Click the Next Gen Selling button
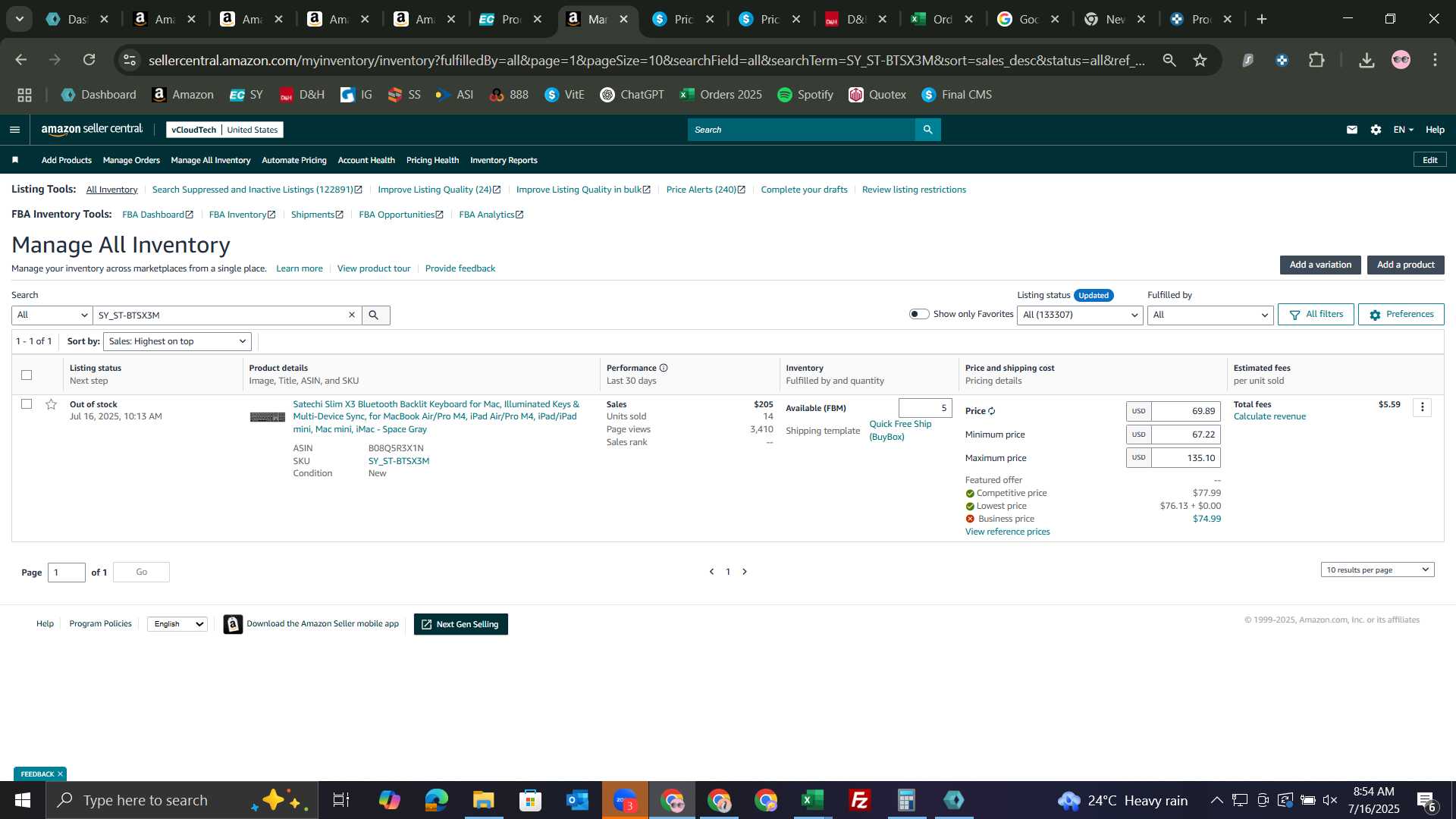Viewport: 1456px width, 819px height. [460, 624]
